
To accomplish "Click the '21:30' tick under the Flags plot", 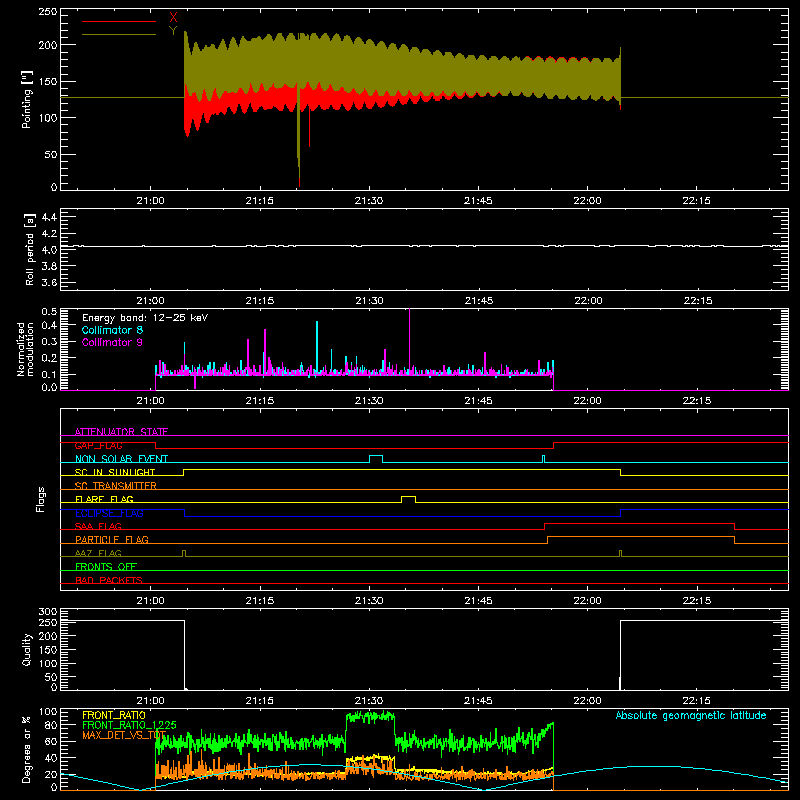I will pyautogui.click(x=369, y=601).
